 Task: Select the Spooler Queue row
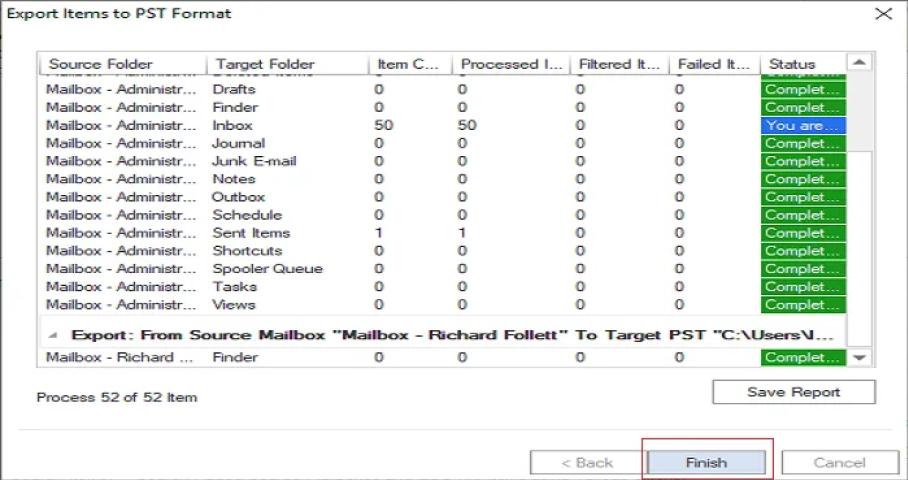(x=267, y=269)
